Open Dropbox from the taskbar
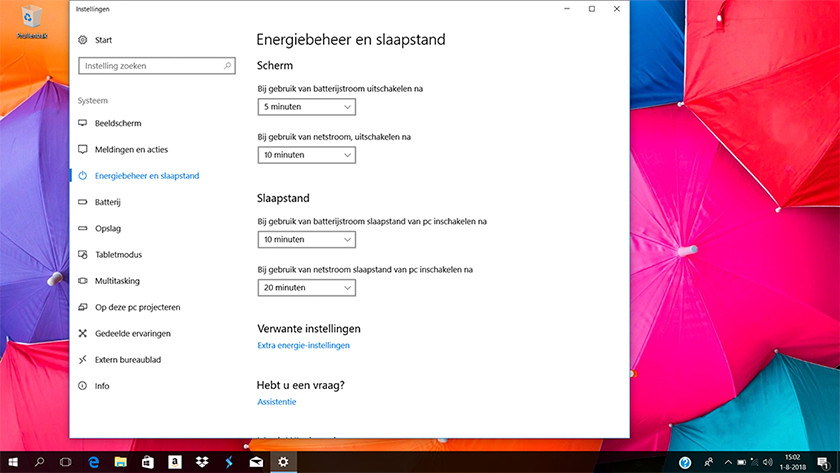840x473 pixels. click(x=203, y=462)
